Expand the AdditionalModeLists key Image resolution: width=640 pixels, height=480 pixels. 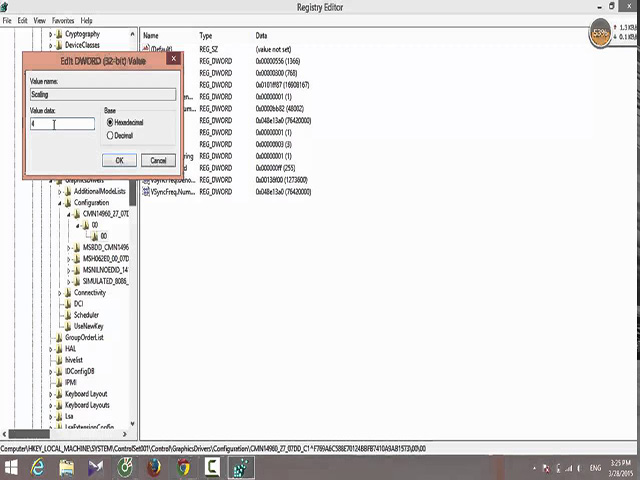click(60, 191)
